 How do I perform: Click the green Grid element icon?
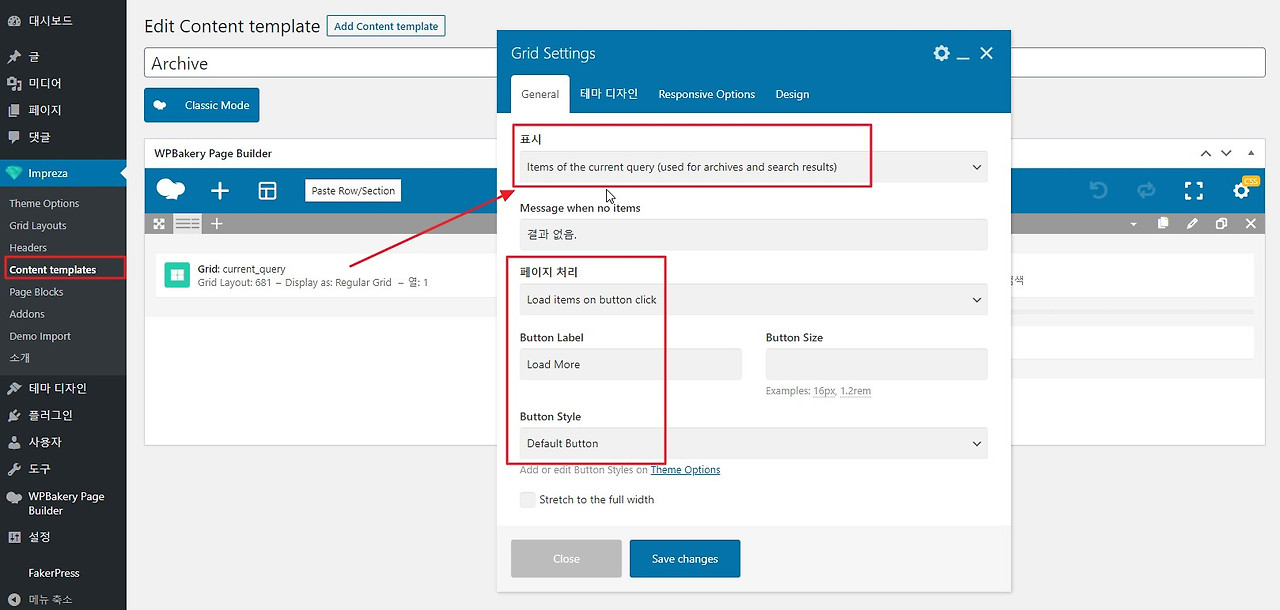(176, 275)
